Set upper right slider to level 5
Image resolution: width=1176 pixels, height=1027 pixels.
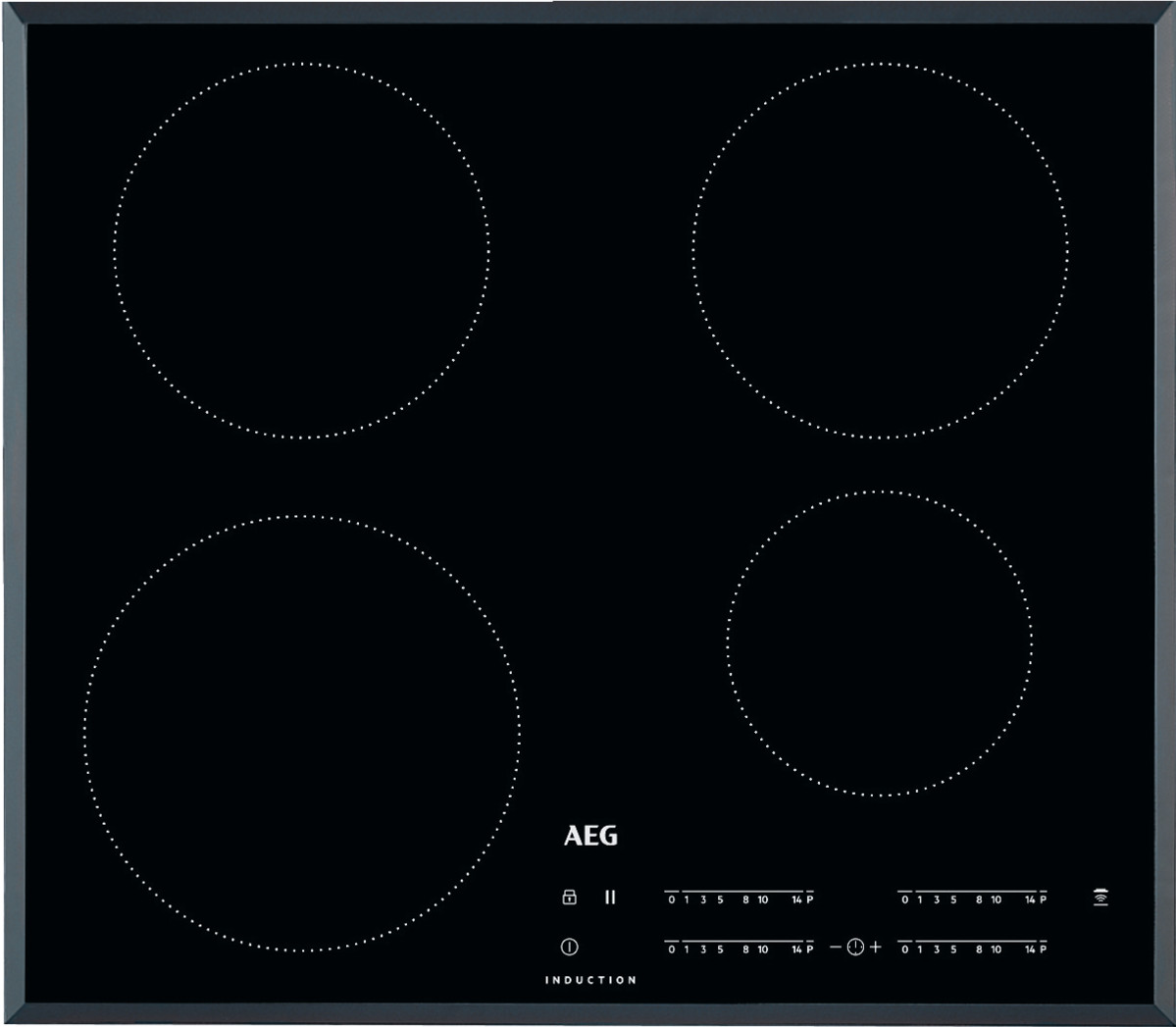pyautogui.click(x=953, y=899)
